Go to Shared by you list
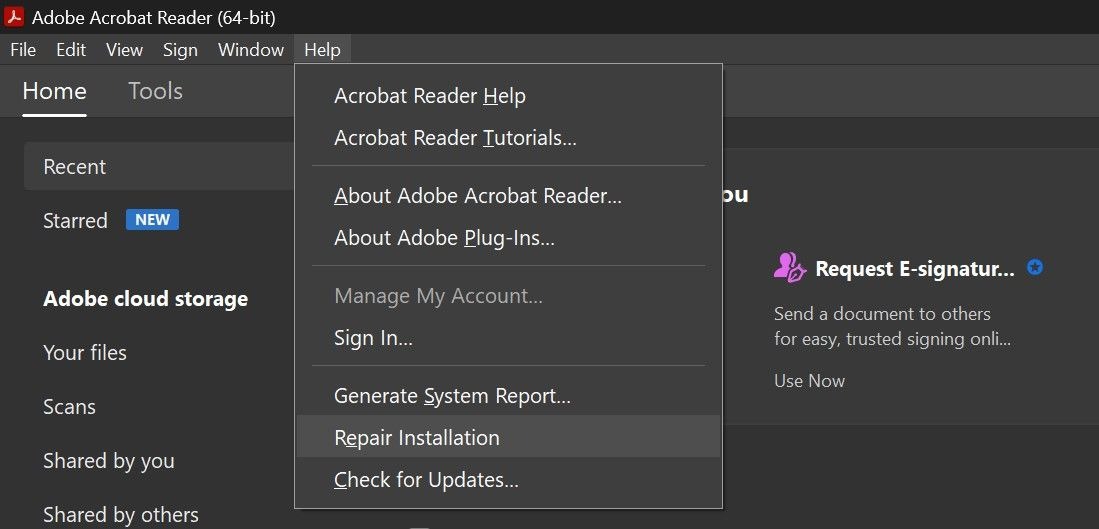This screenshot has height=529, width=1099. coord(109,461)
